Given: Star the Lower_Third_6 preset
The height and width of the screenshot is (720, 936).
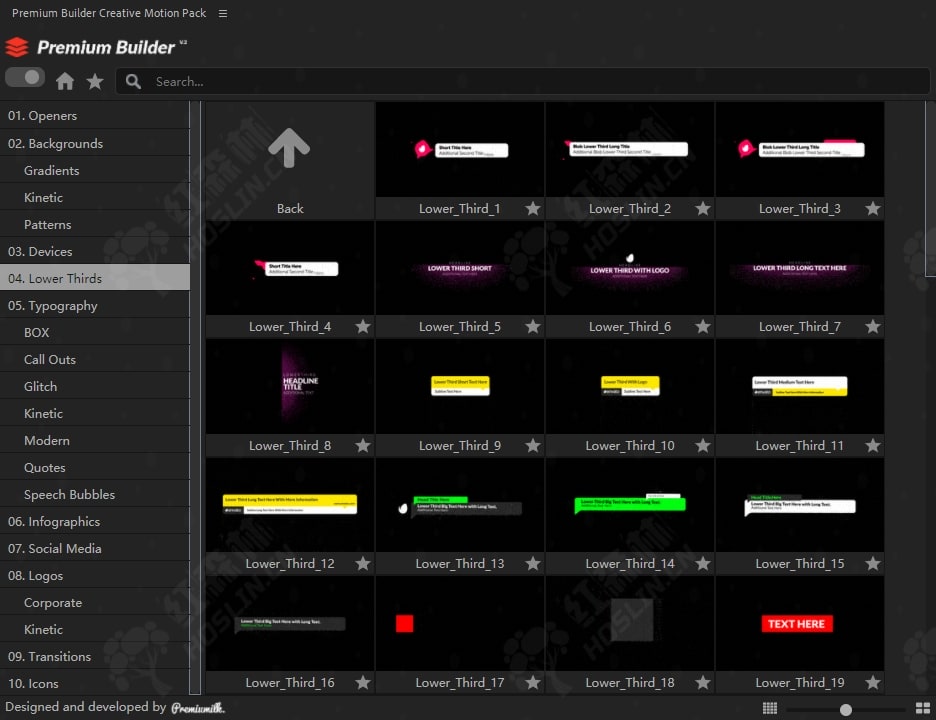Looking at the screenshot, I should [703, 327].
